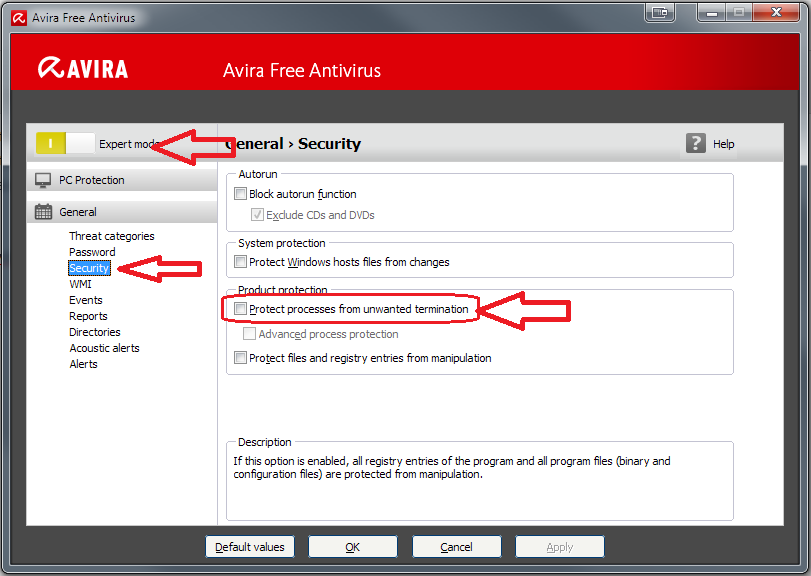Image resolution: width=811 pixels, height=576 pixels.
Task: Close the Avira Free Antivirus window
Action: point(776,12)
